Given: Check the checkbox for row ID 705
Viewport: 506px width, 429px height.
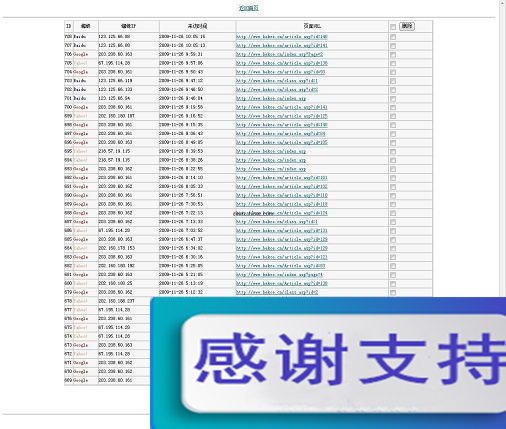Looking at the screenshot, I should pos(393,63).
